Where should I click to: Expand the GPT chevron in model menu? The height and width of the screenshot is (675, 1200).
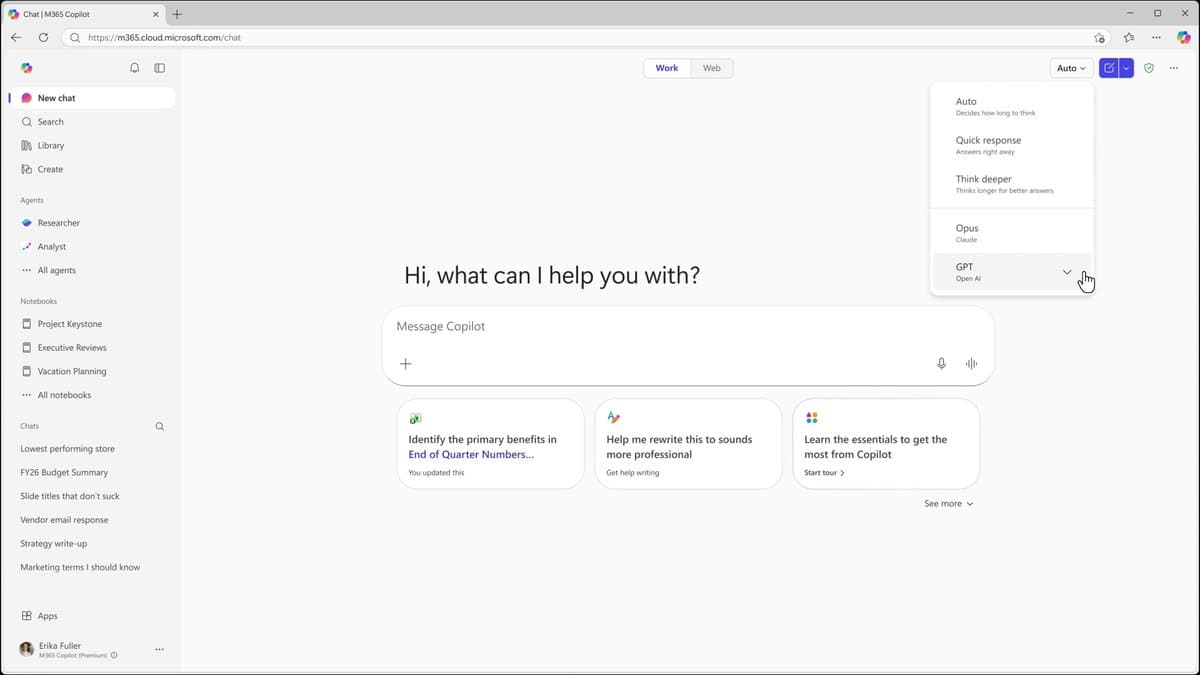(x=1067, y=272)
